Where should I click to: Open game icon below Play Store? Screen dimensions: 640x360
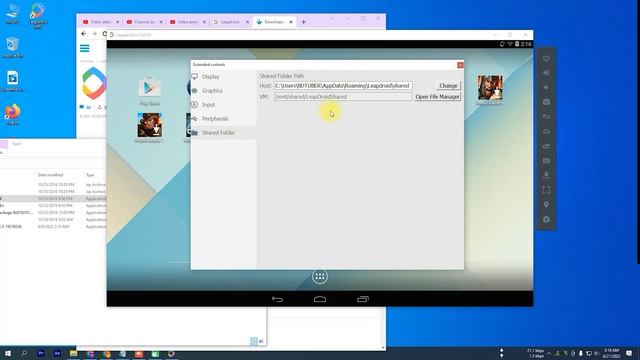tap(149, 125)
